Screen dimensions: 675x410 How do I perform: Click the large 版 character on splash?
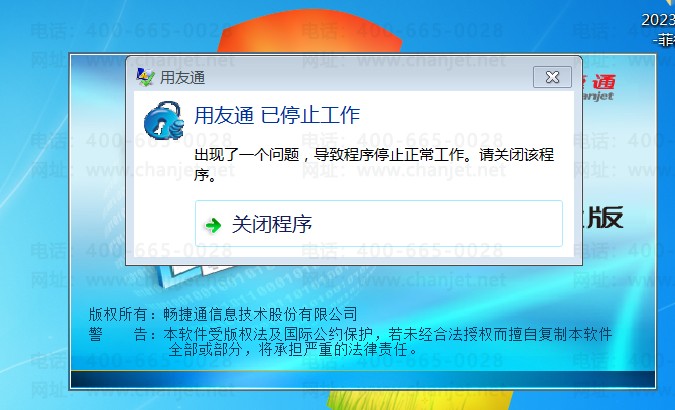[x=605, y=217]
